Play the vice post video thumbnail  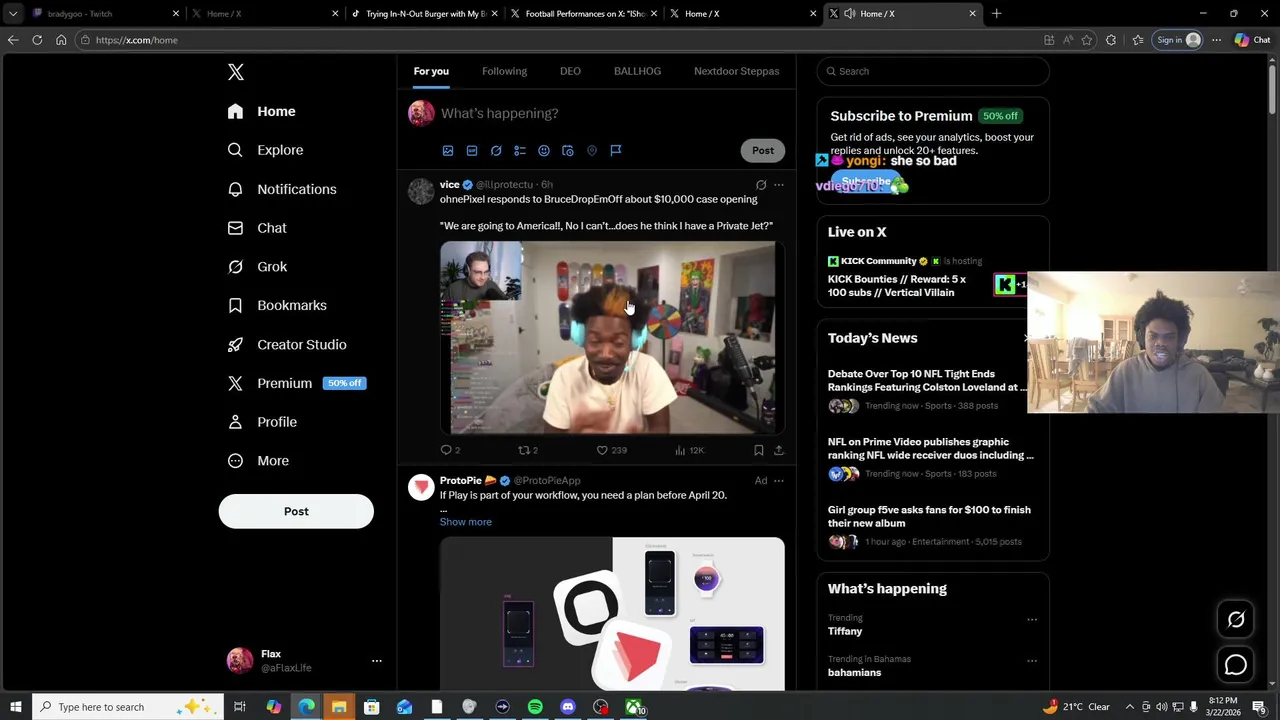(612, 338)
